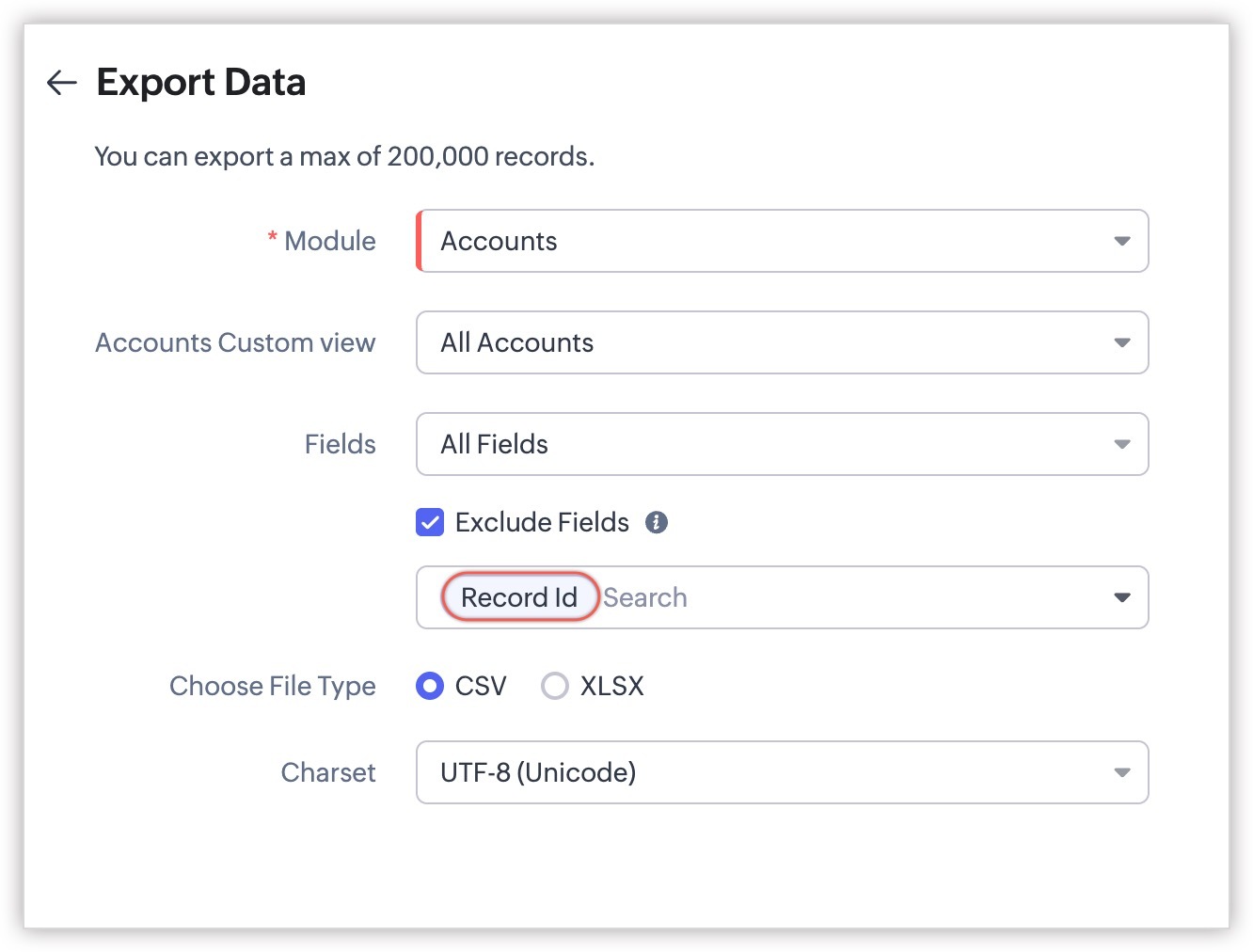Click caret arrow in exclude fields search box
This screenshot has height=952, width=1253.
pos(1121,598)
